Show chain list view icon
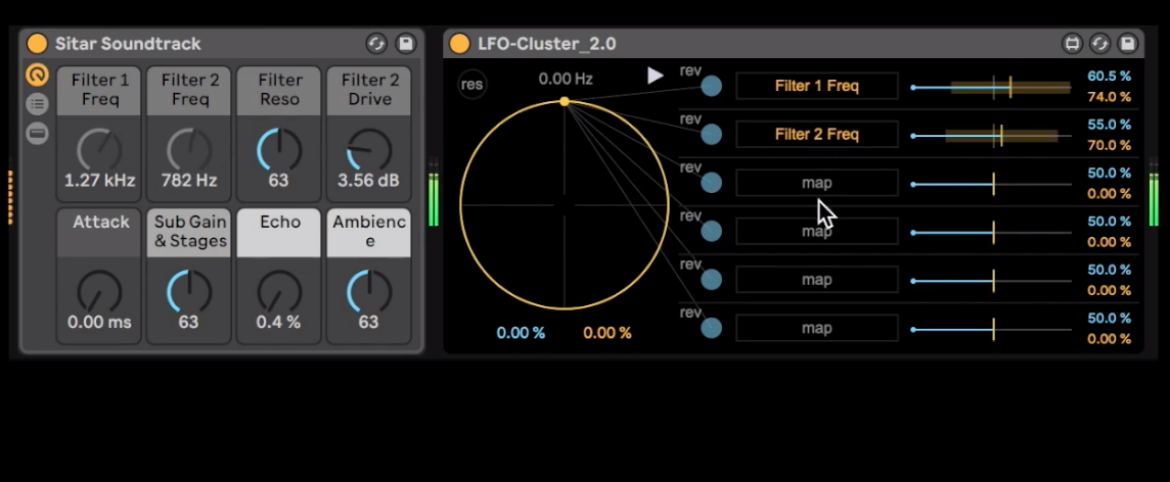The image size is (1170, 482). (37, 104)
